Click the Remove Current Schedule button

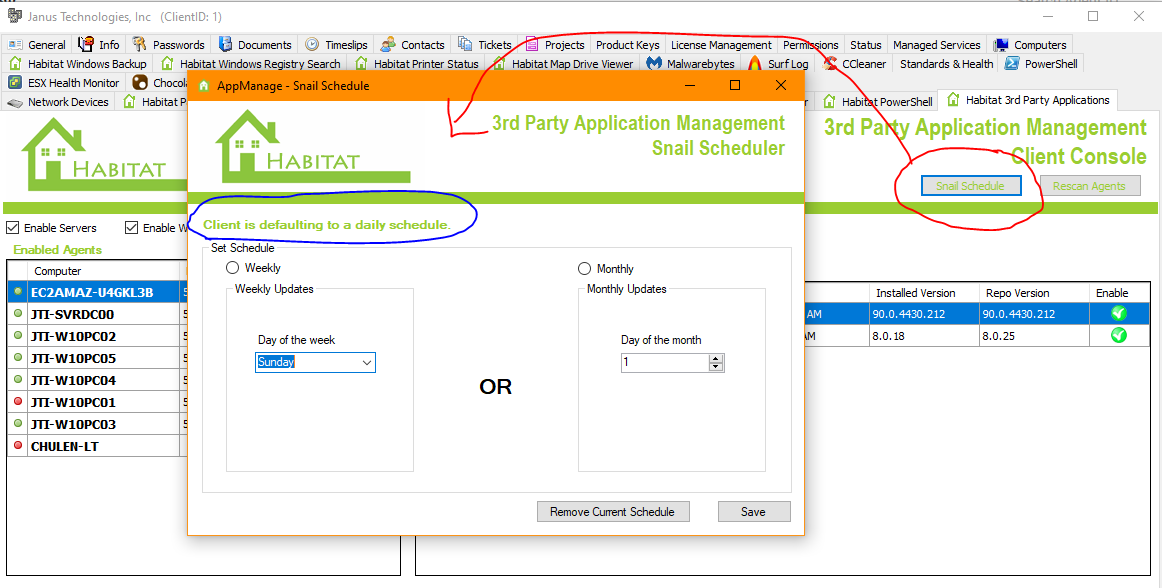click(x=612, y=511)
